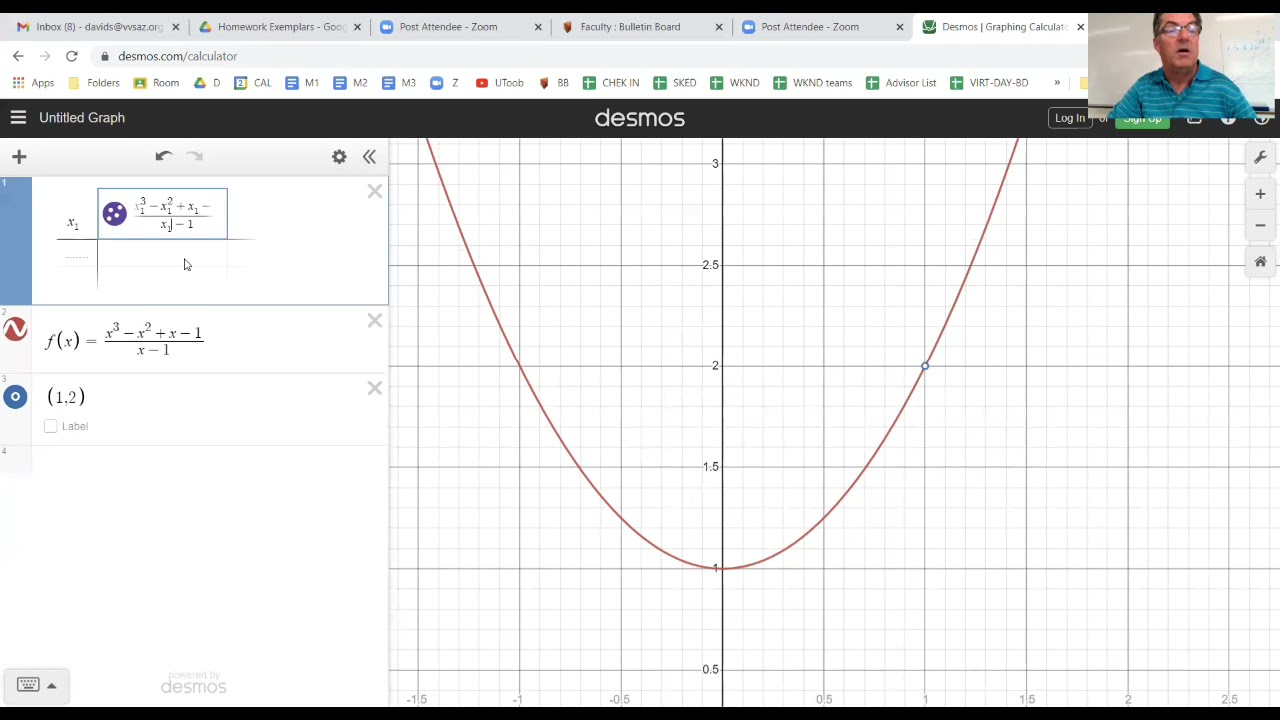Enable the Label checkbox for point
This screenshot has width=1280, height=720.
[51, 426]
